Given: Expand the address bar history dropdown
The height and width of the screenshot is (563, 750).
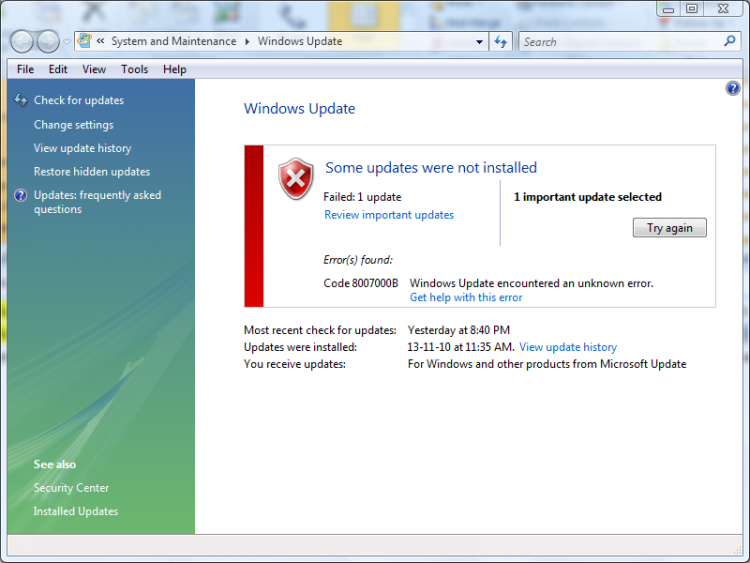Looking at the screenshot, I should pos(479,42).
